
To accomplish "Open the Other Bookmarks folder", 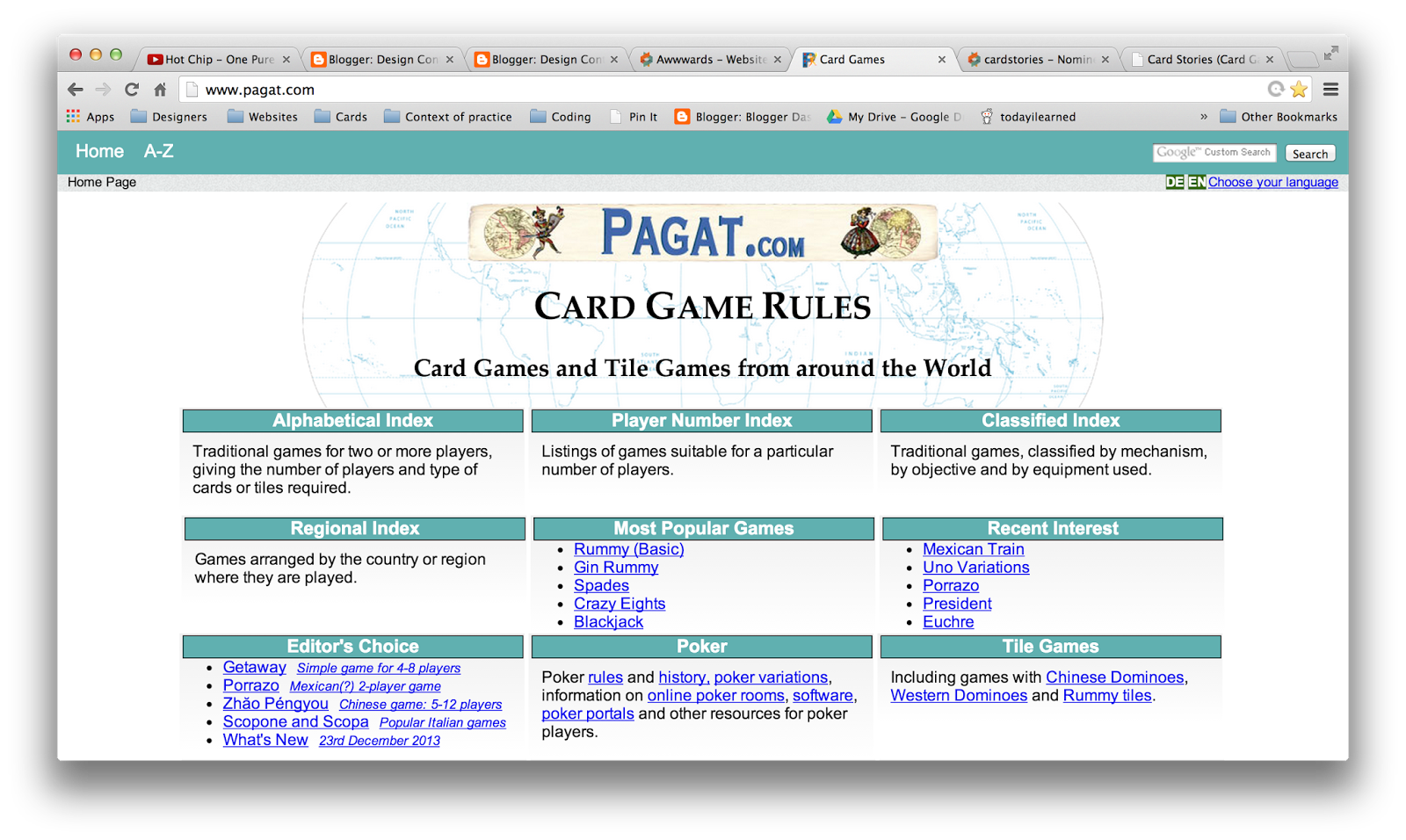I will point(1279,116).
